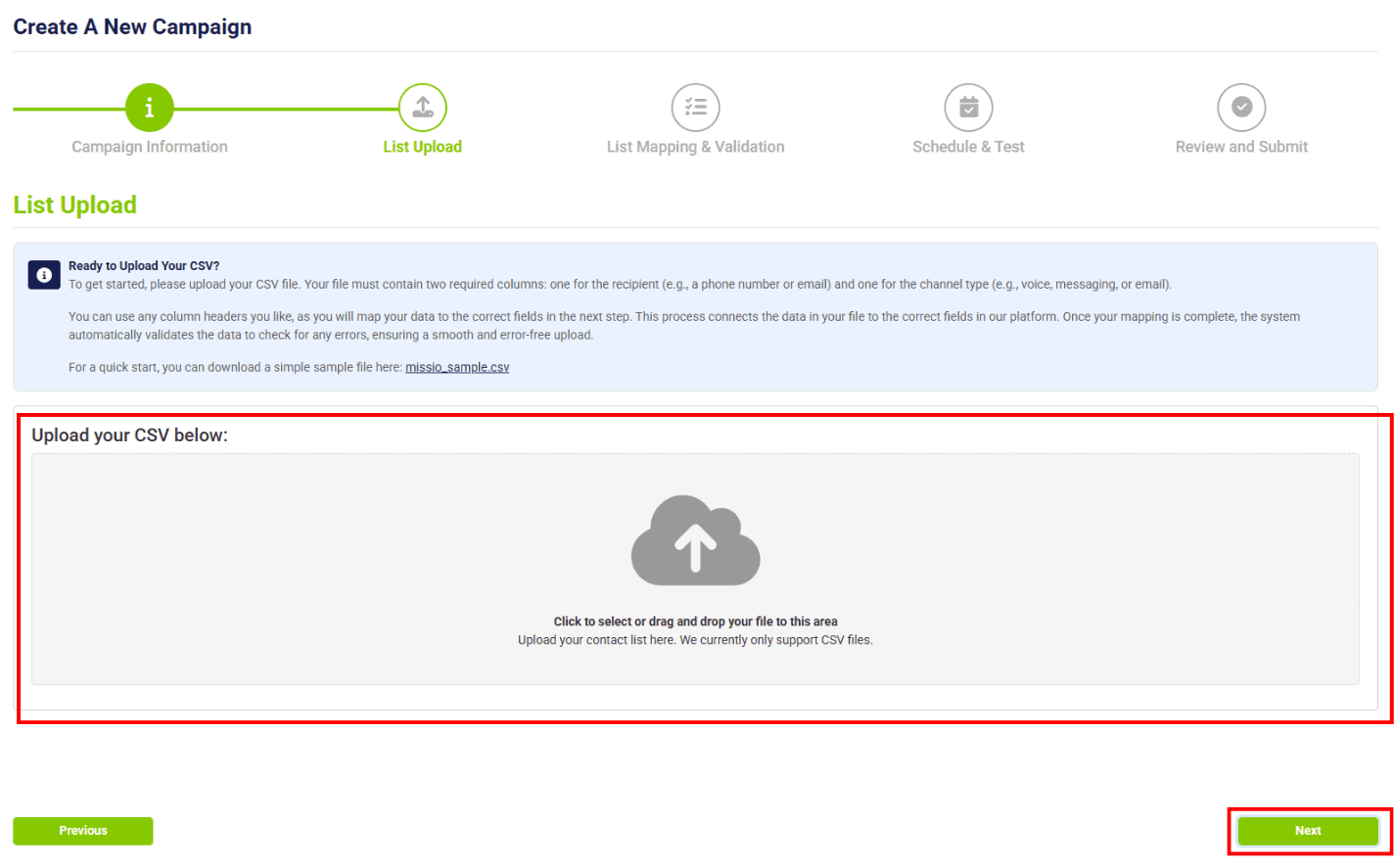Click the Campaign Information step icon
1394x868 pixels.
[149, 108]
